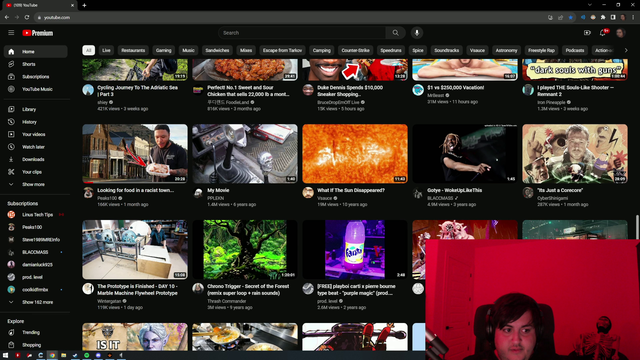640x360 pixels.
Task: Open the Fanta purple magic thumbnail
Action: coord(355,249)
